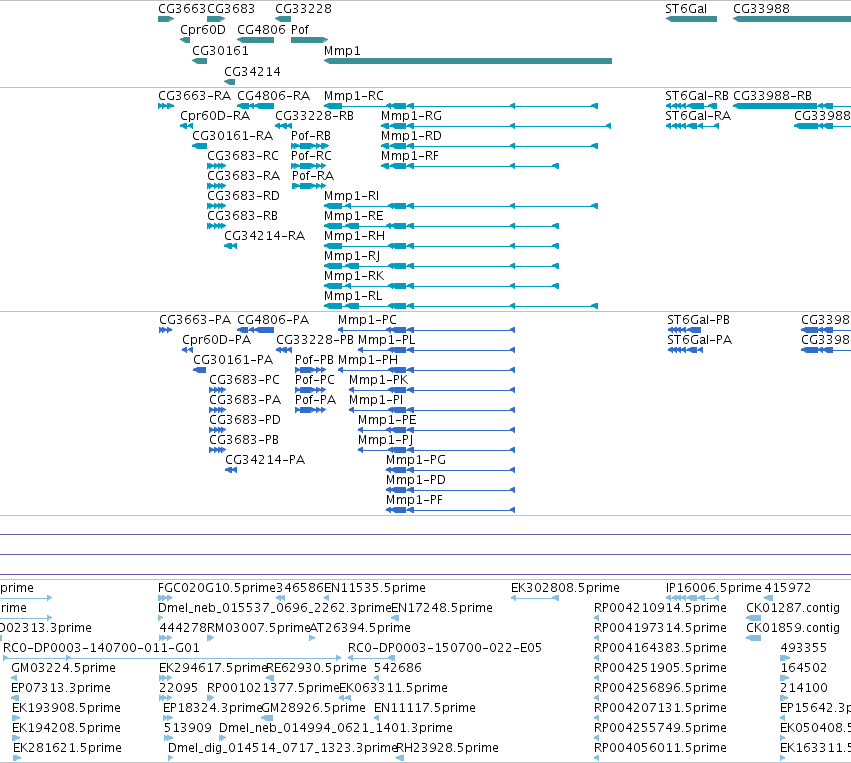Image resolution: width=851 pixels, height=763 pixels.
Task: Click the CG34214 gene label
Action: tap(252, 72)
